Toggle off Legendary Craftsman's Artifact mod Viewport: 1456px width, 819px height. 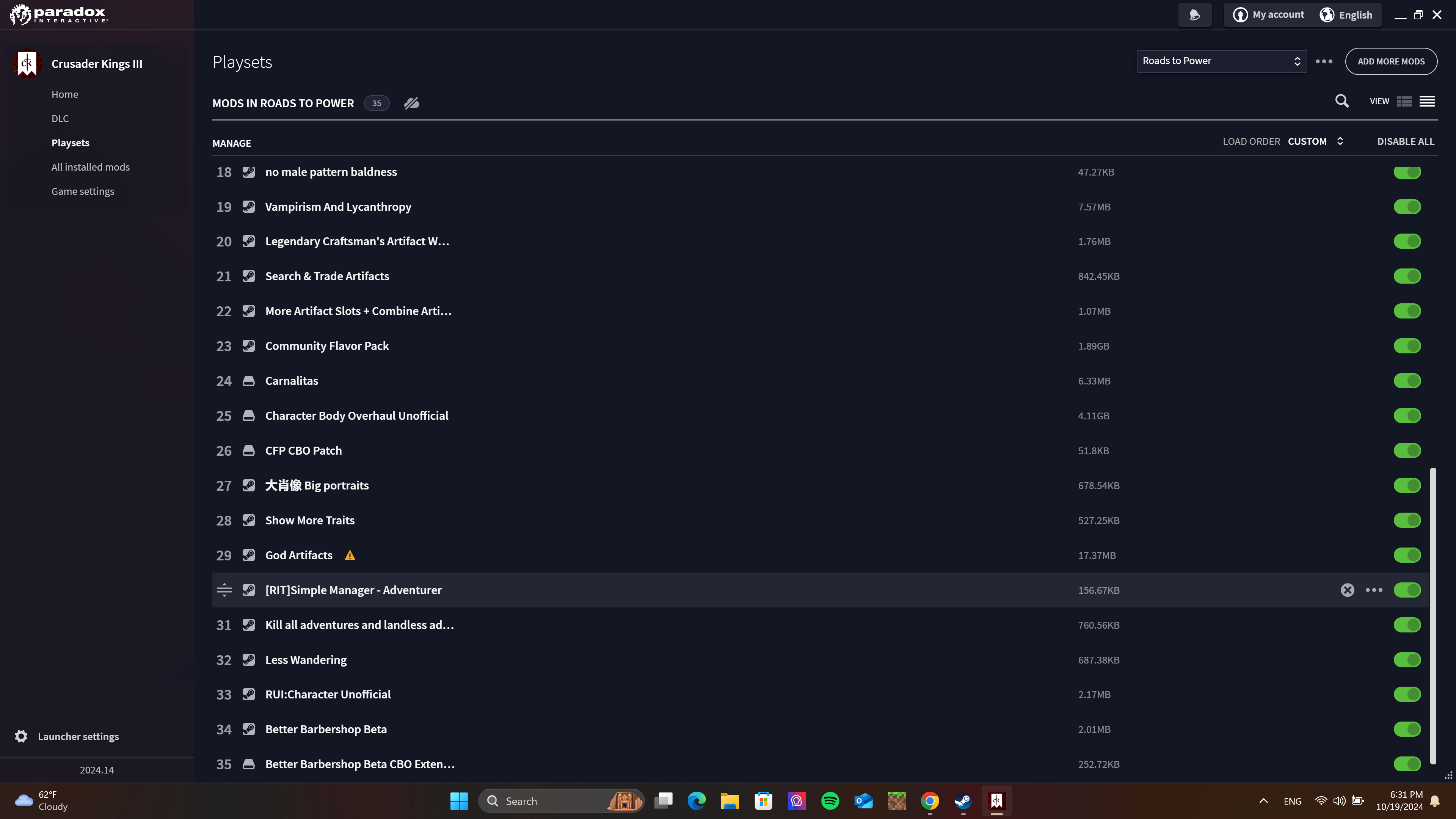point(1407,242)
